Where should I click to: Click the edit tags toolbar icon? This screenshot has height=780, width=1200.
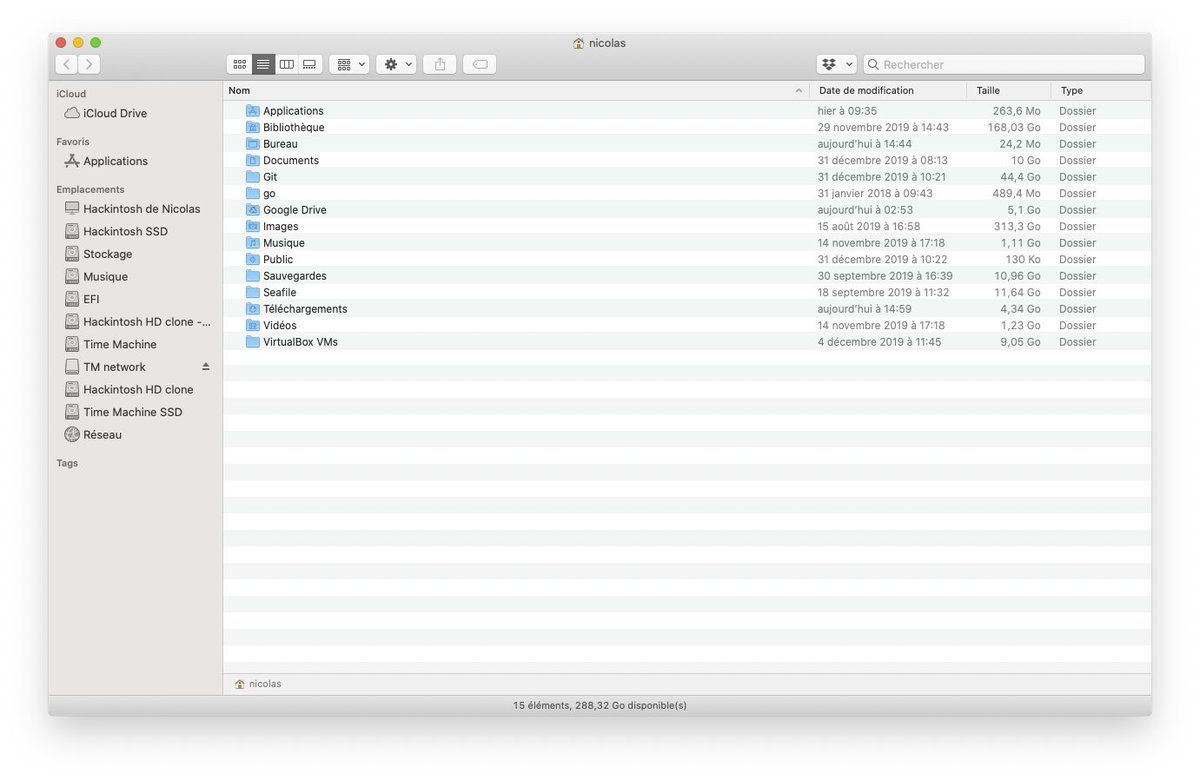pos(480,64)
